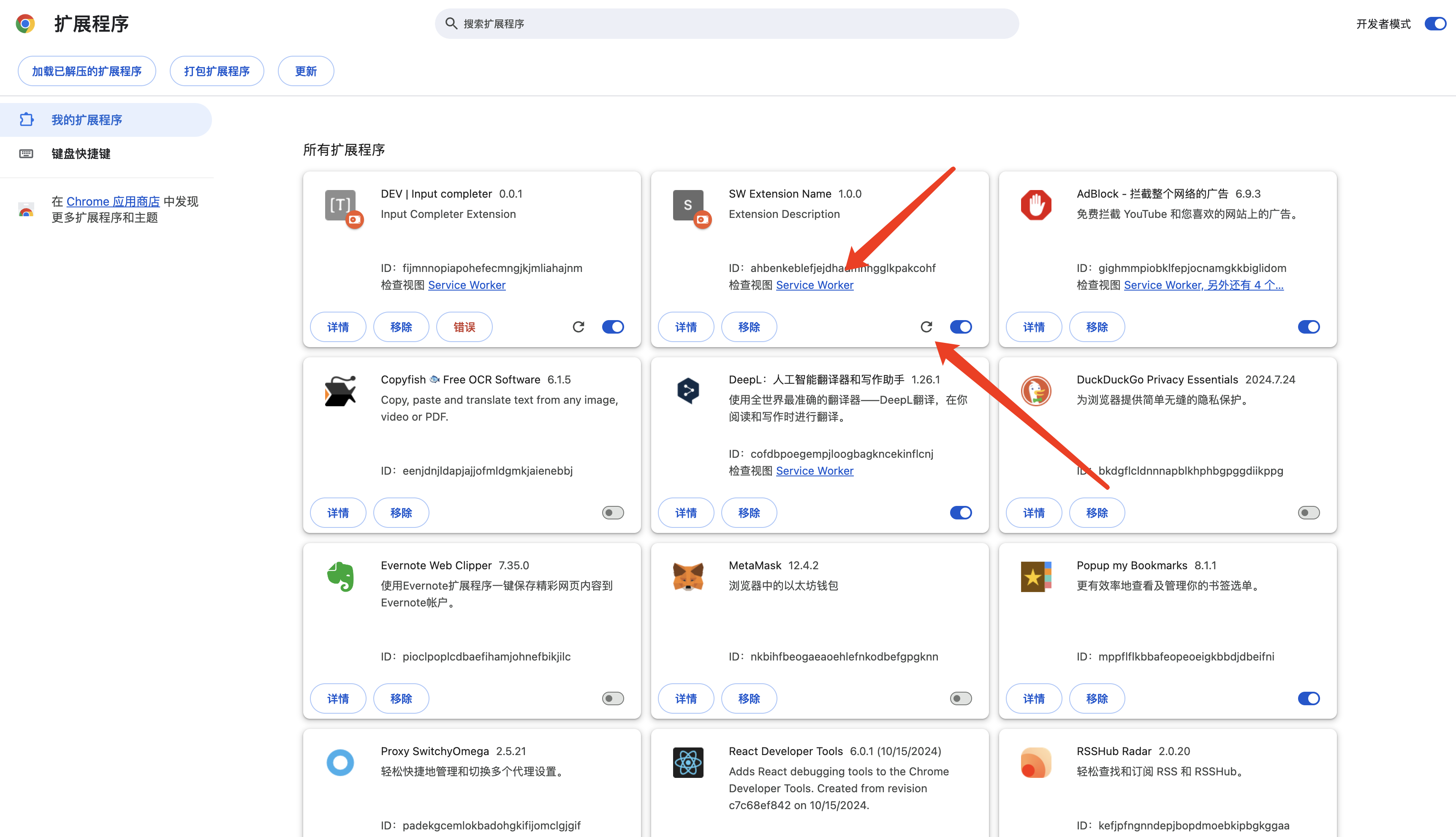Click the 更新 button

(306, 71)
